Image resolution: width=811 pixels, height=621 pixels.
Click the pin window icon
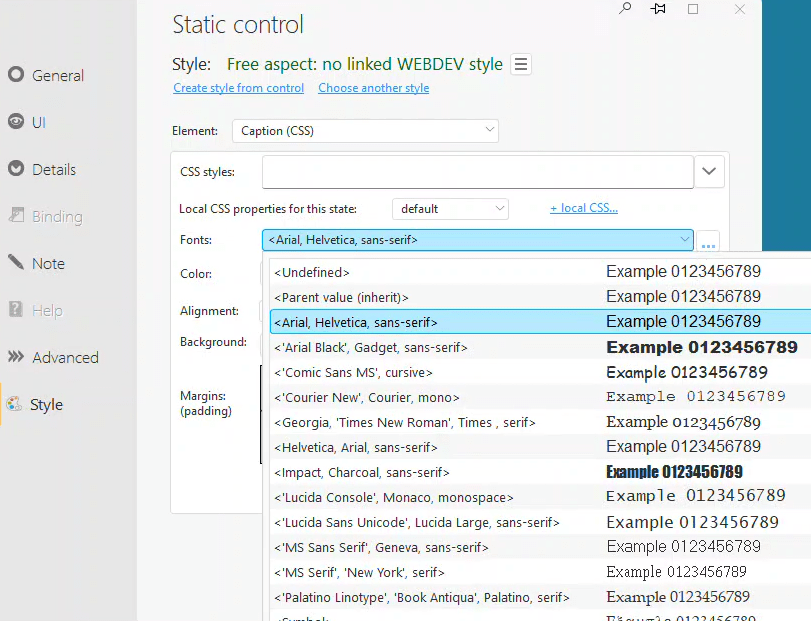click(658, 9)
